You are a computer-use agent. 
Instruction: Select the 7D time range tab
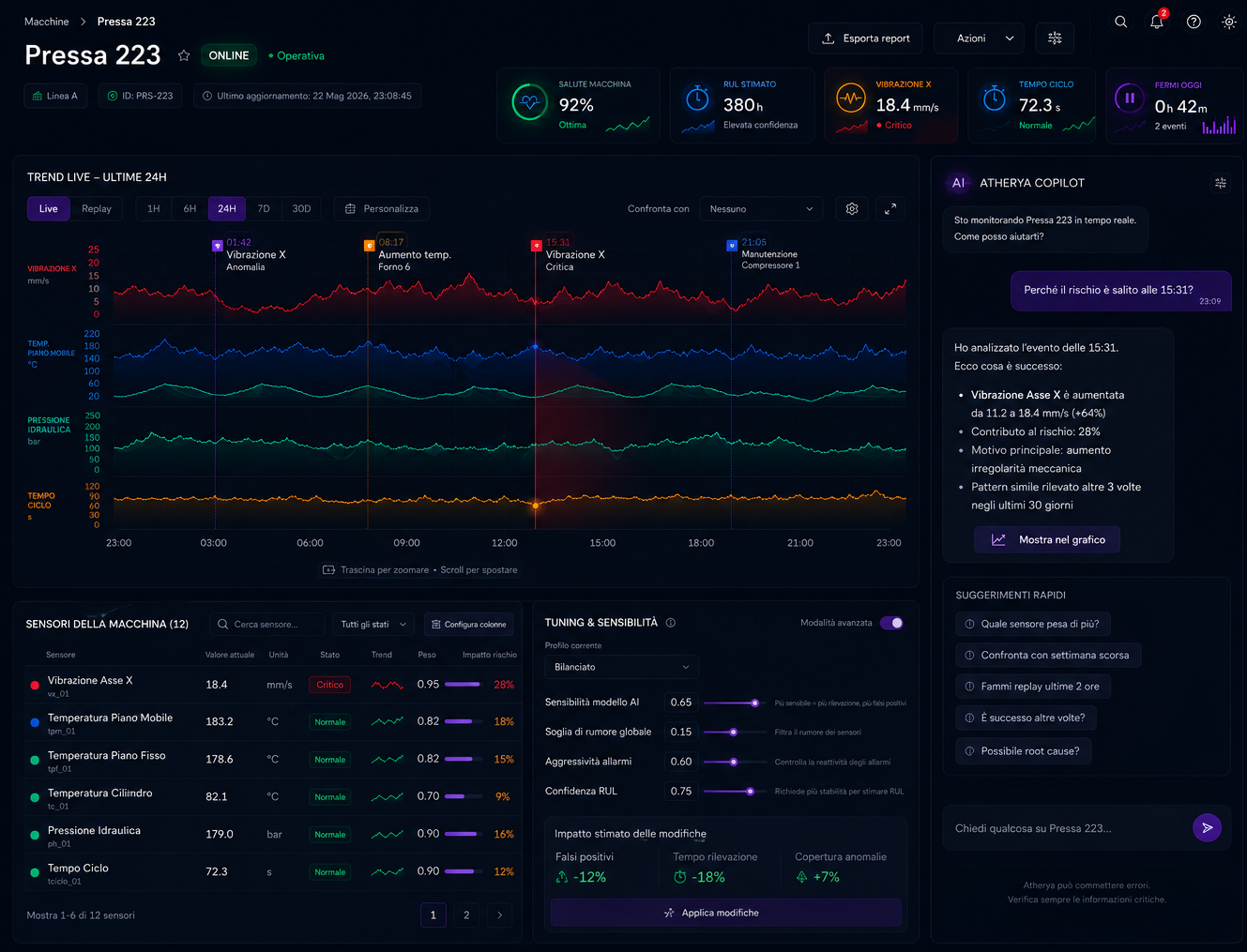[264, 209]
